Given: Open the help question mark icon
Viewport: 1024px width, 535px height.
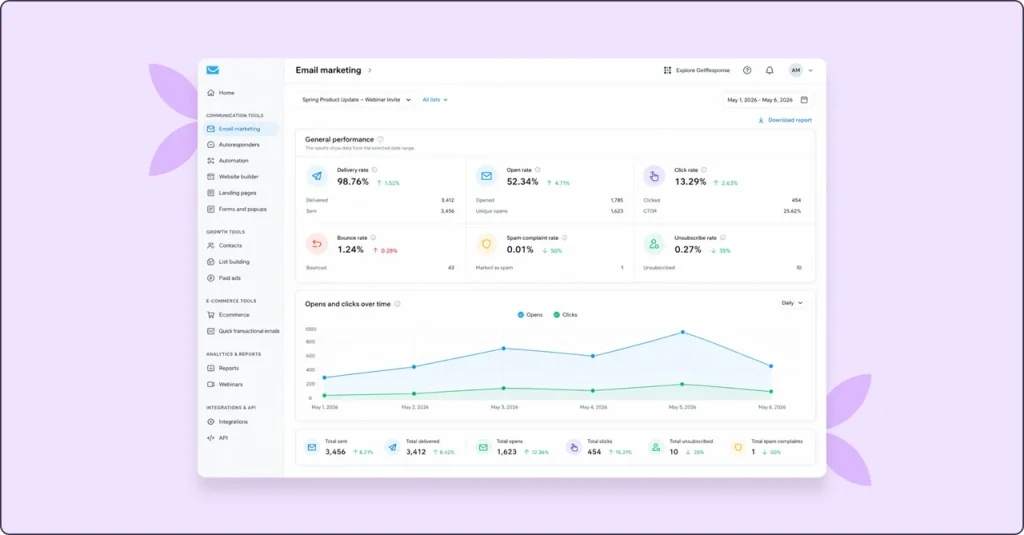Looking at the screenshot, I should click(747, 70).
